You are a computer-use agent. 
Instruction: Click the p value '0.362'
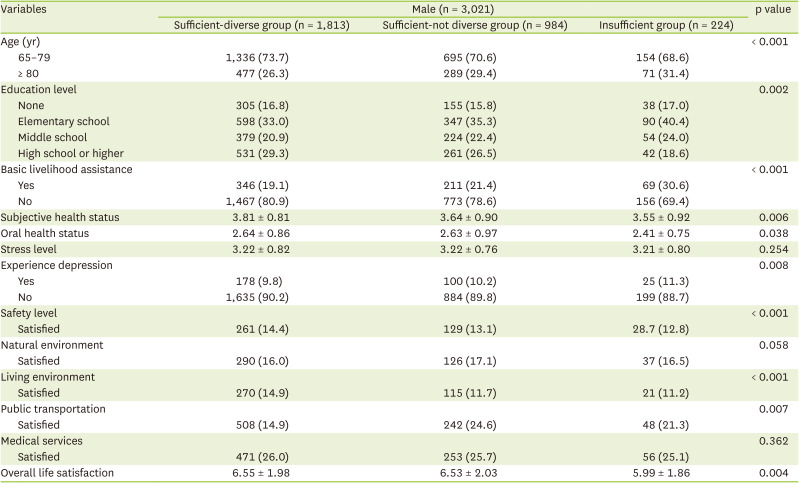point(774,441)
